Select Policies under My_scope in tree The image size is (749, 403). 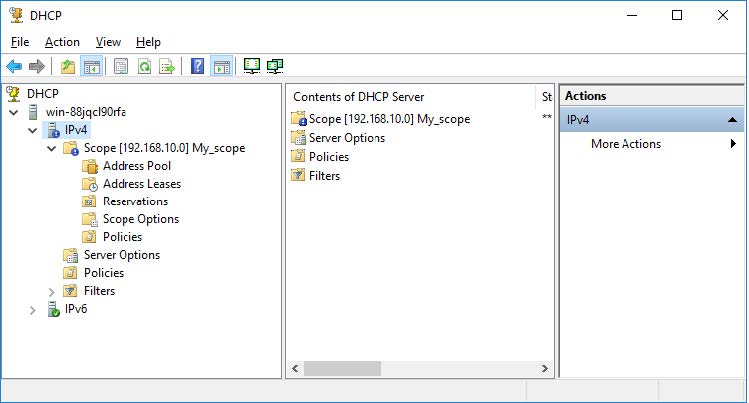122,237
